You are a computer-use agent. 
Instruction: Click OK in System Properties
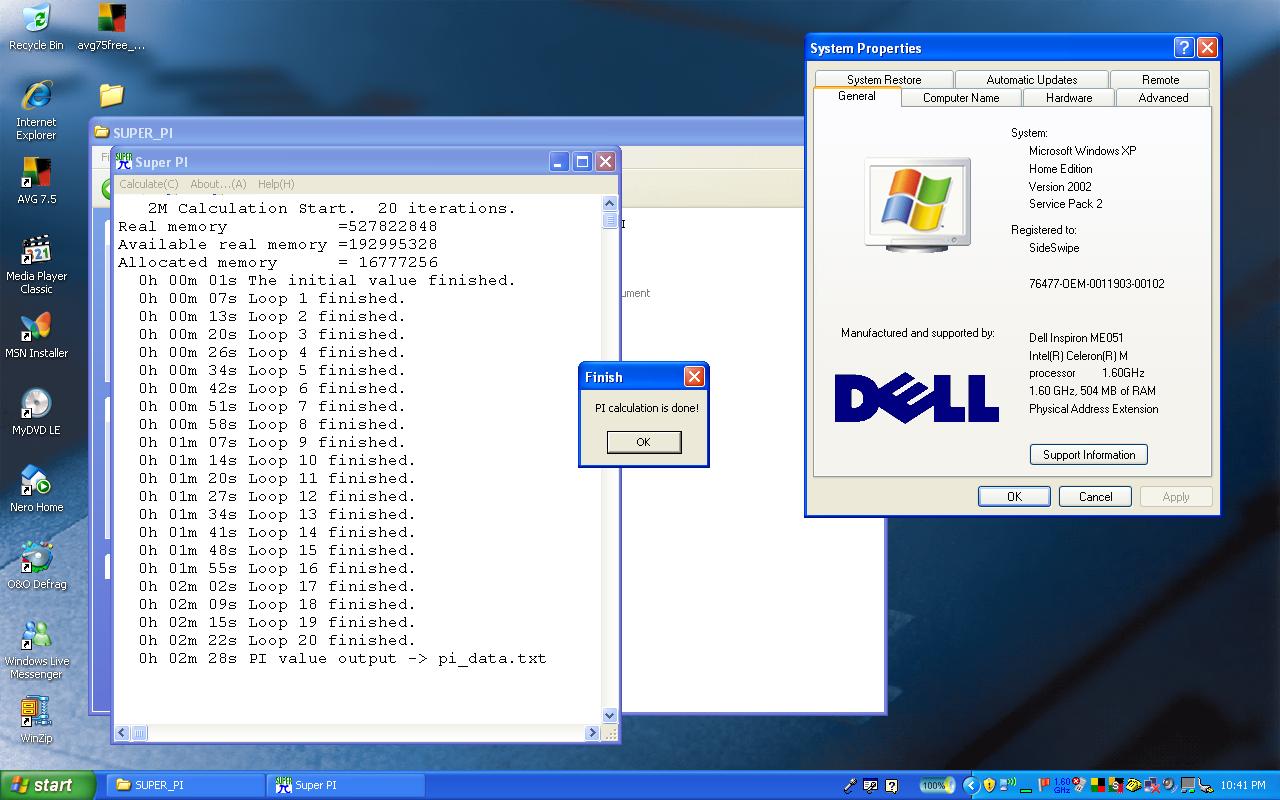[x=1014, y=496]
